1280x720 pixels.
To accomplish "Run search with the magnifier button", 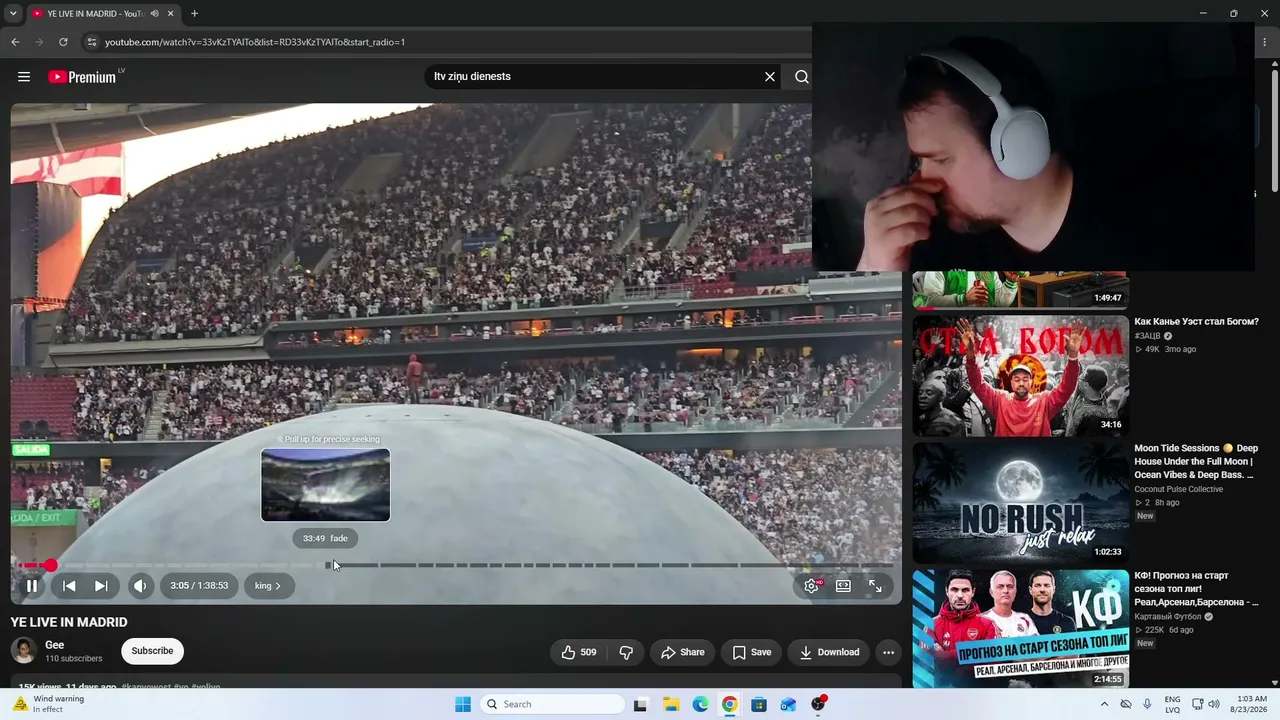I will 801,77.
